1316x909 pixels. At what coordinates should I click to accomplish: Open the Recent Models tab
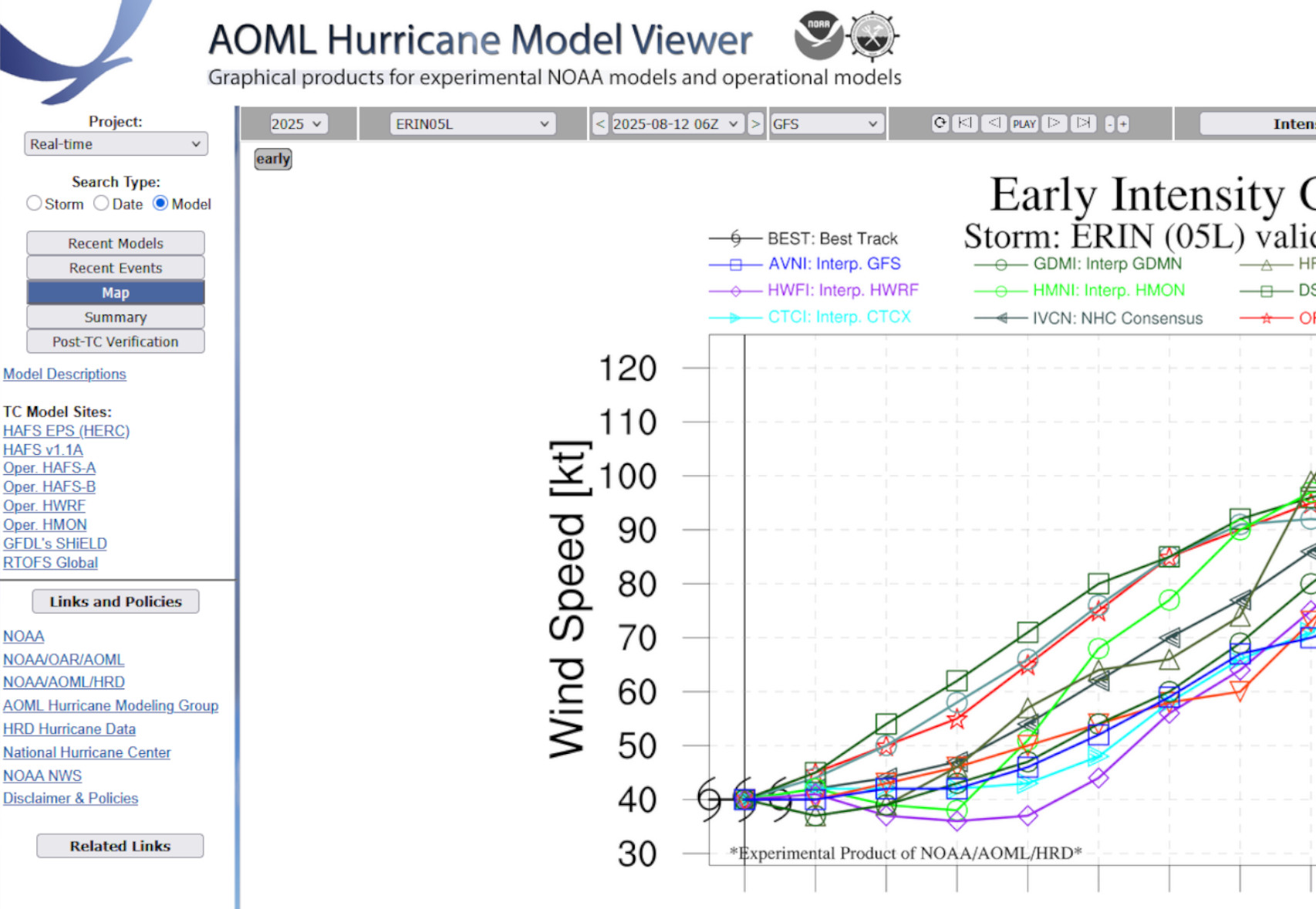pyautogui.click(x=116, y=243)
